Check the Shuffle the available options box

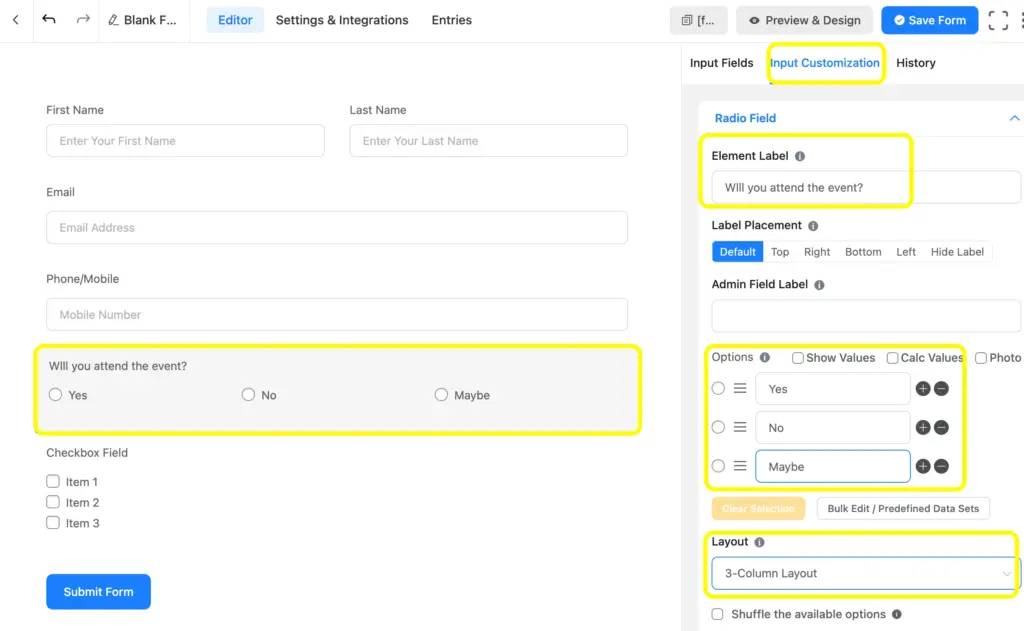click(717, 614)
